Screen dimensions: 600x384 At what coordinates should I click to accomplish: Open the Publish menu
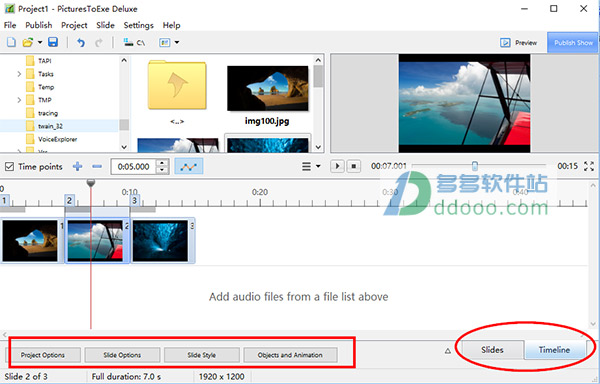tap(39, 25)
